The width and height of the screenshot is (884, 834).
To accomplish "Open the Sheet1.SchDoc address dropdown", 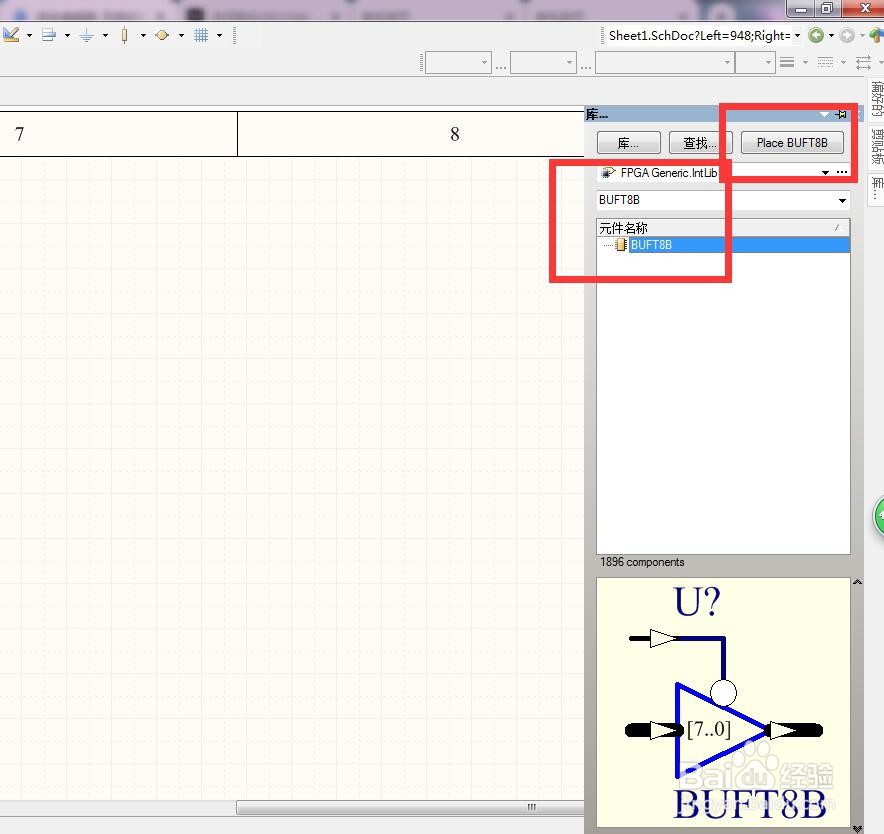I will [797, 36].
